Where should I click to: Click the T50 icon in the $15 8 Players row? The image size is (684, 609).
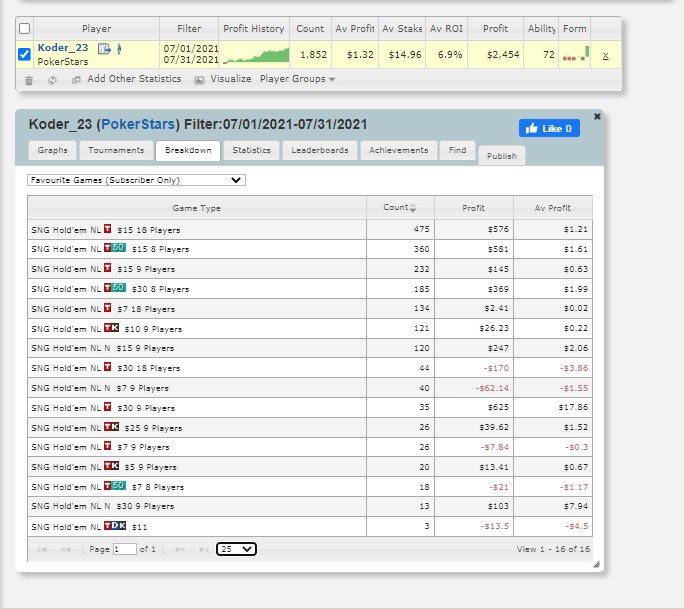[x=115, y=248]
